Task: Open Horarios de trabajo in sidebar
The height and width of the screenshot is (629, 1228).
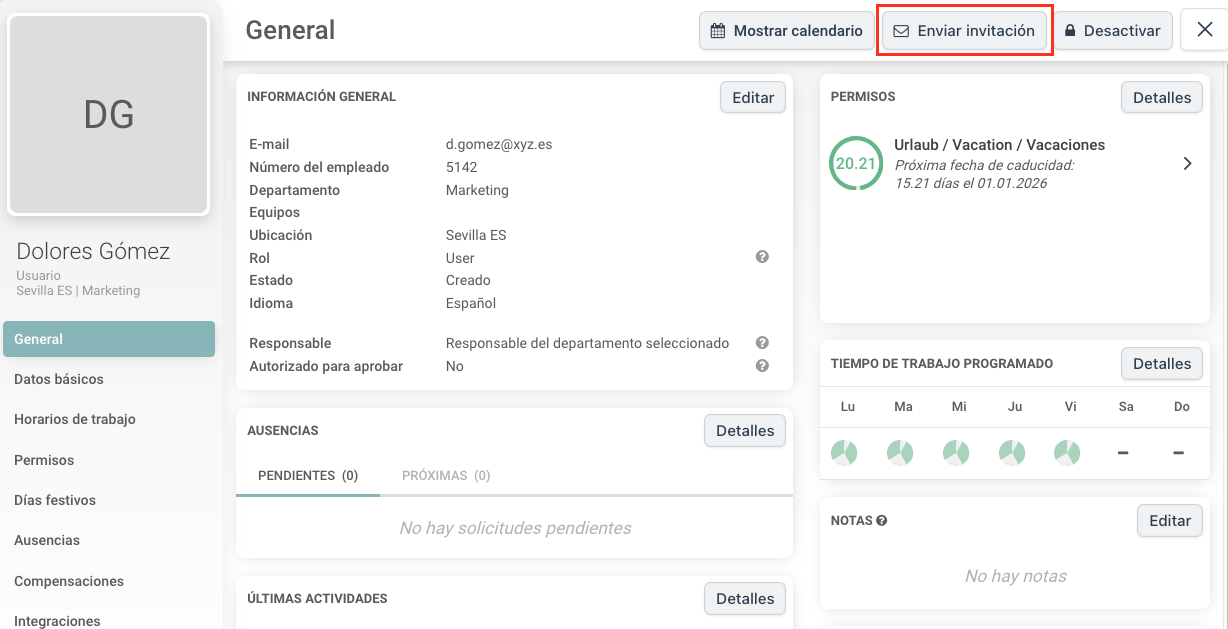Action: (75, 419)
